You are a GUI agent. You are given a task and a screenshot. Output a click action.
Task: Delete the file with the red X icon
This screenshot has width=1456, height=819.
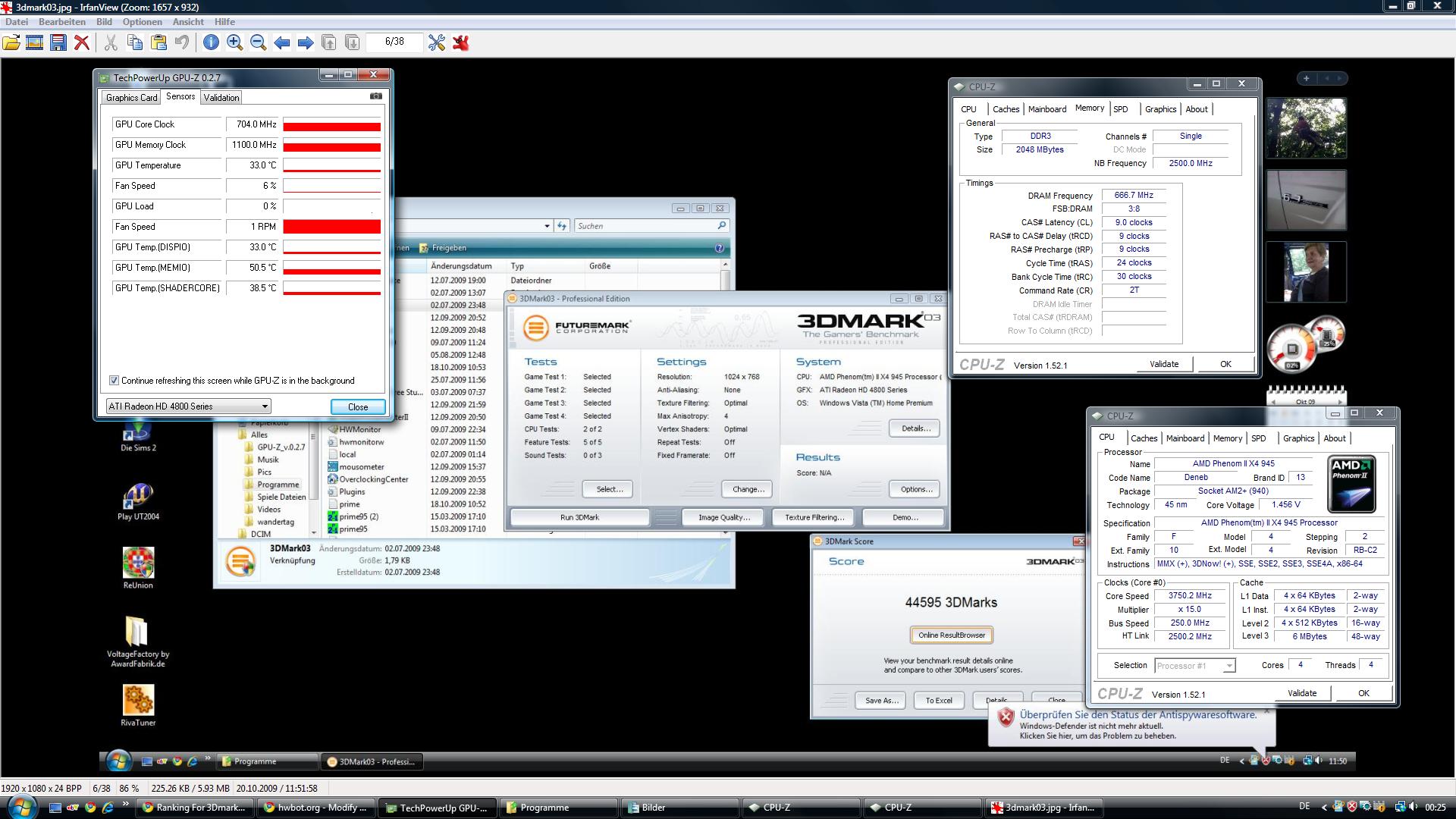[82, 42]
